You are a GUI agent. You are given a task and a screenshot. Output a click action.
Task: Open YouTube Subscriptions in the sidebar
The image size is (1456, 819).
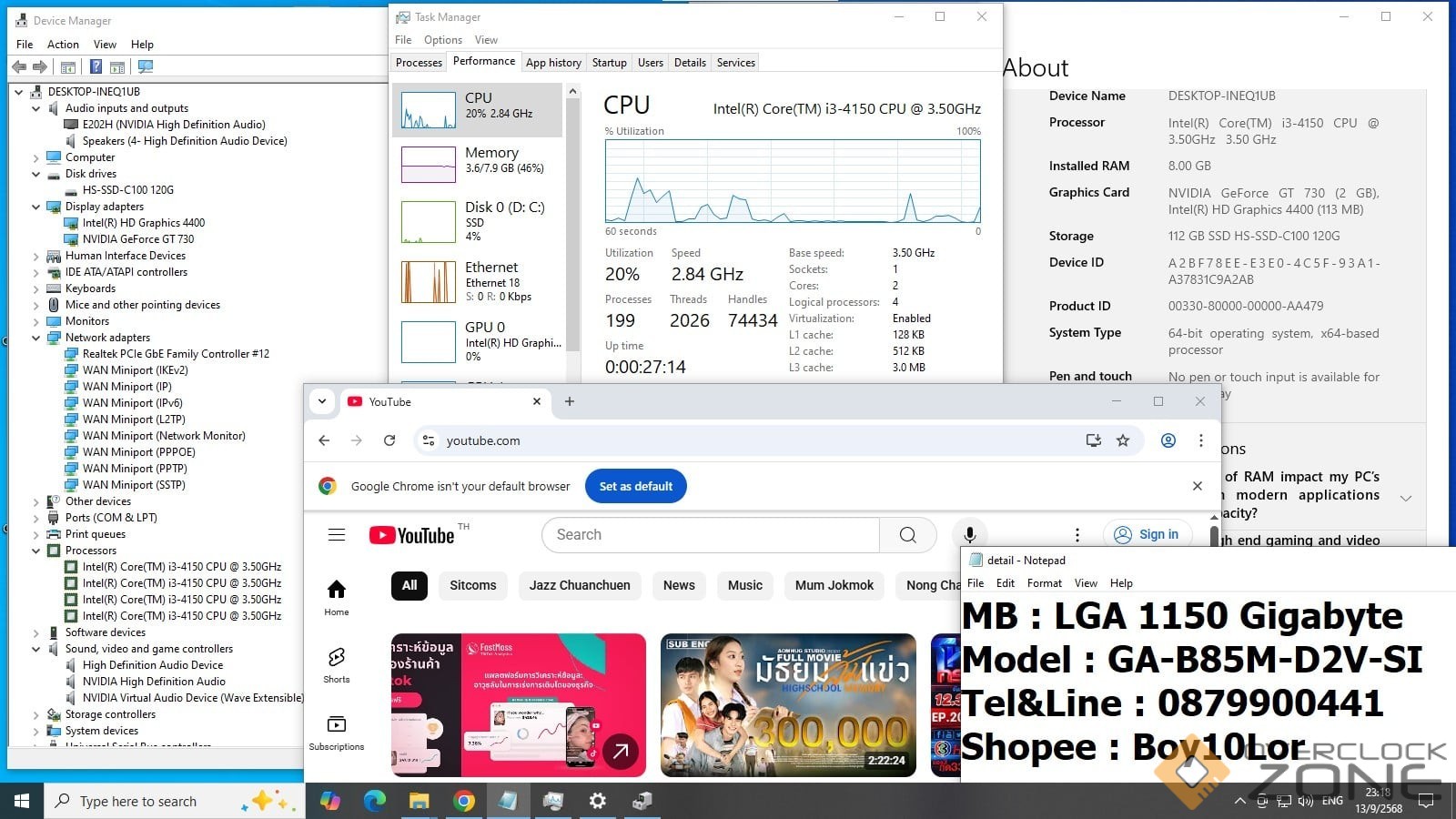tap(337, 732)
